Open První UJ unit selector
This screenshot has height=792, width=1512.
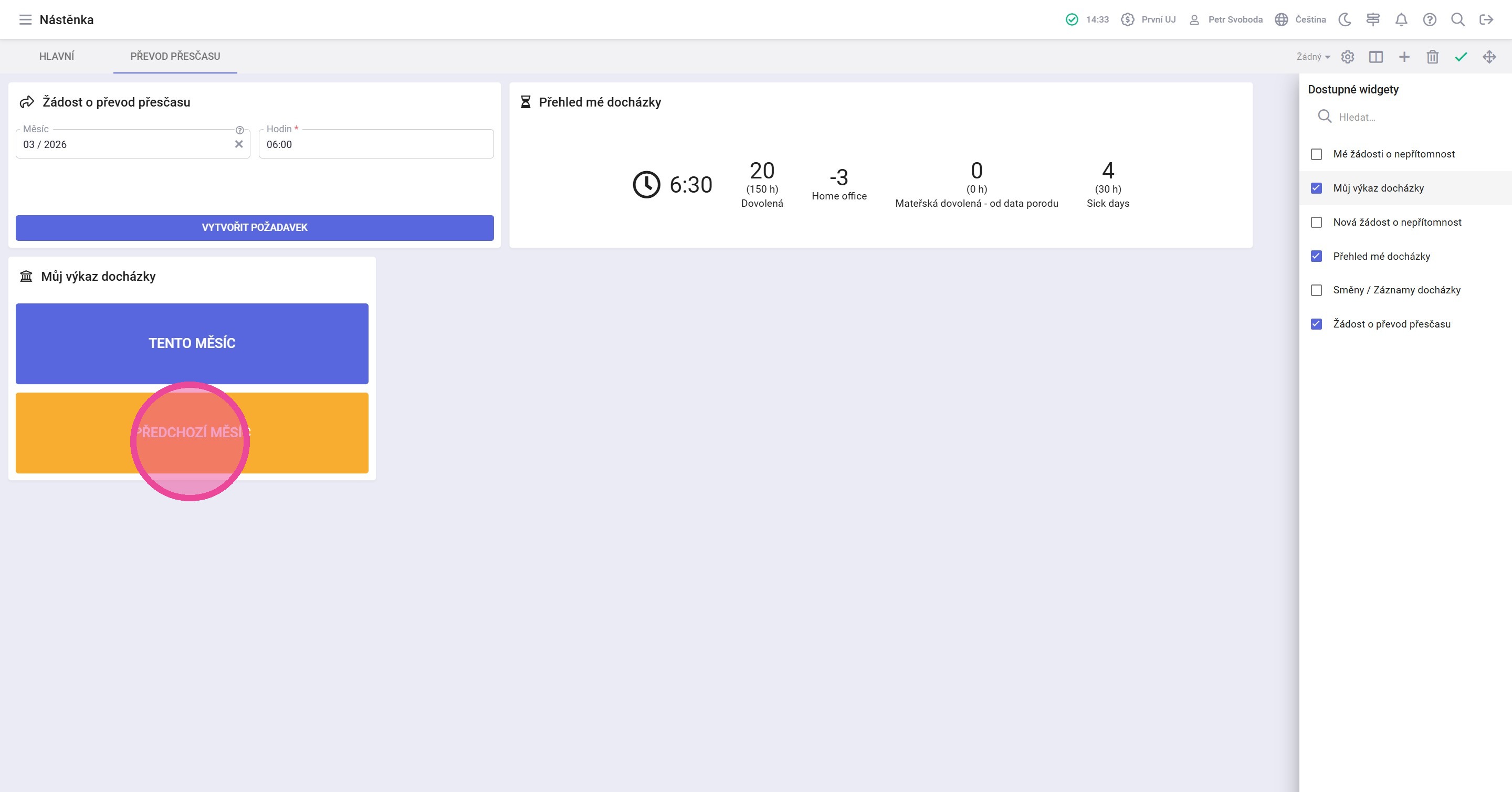[1149, 20]
